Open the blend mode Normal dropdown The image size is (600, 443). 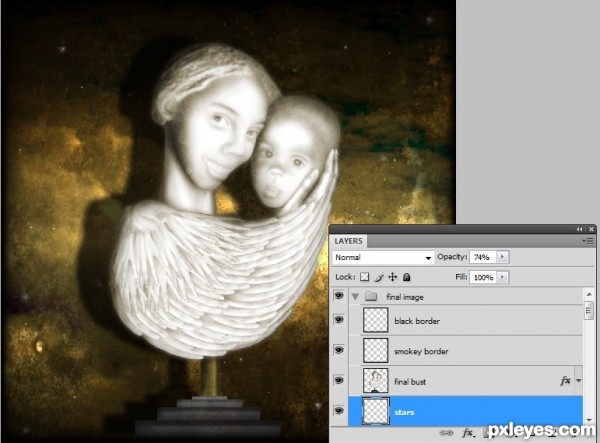click(x=383, y=257)
